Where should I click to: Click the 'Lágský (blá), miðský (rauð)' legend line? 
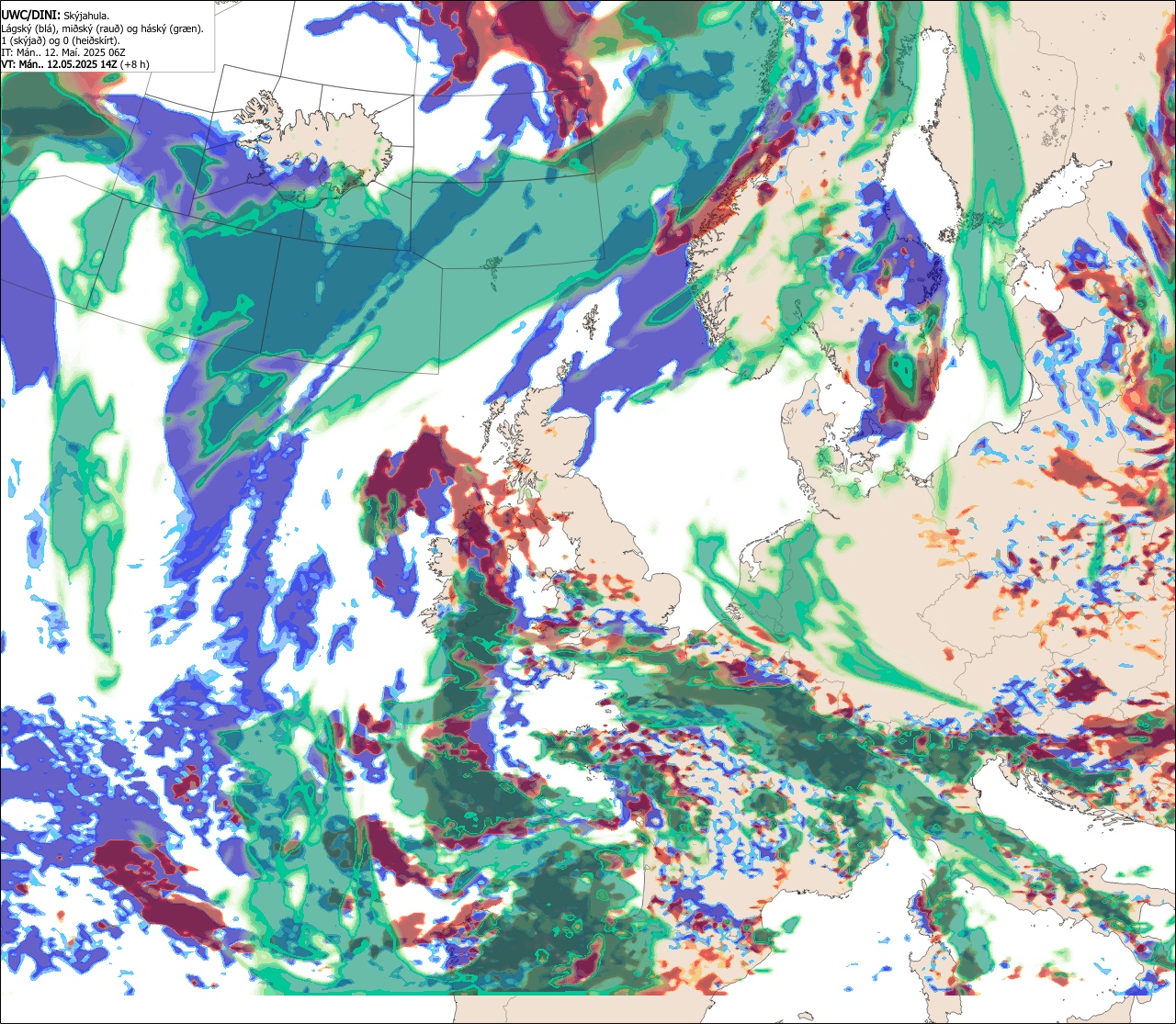point(103,28)
